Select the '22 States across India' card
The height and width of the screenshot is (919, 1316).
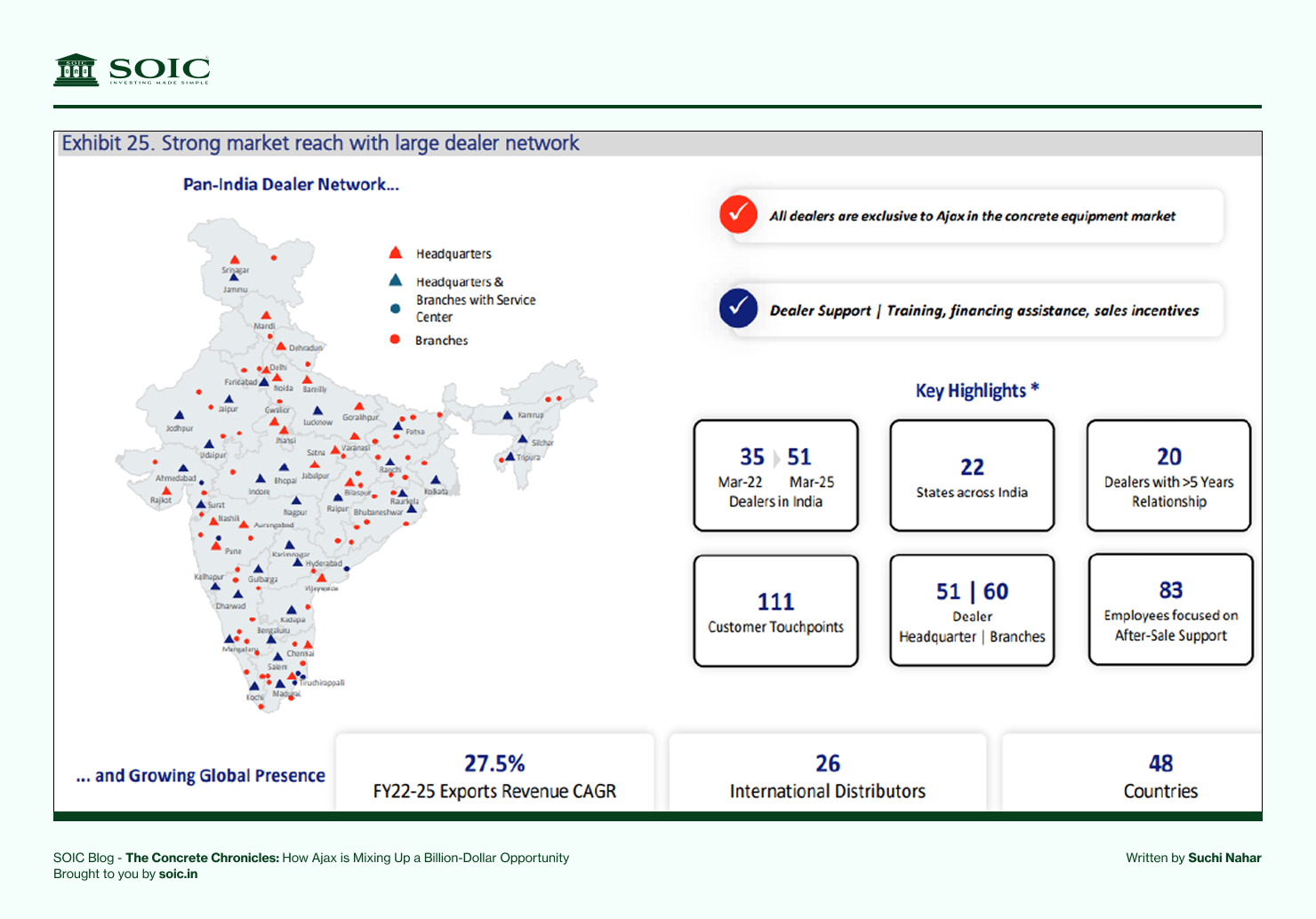(x=972, y=475)
